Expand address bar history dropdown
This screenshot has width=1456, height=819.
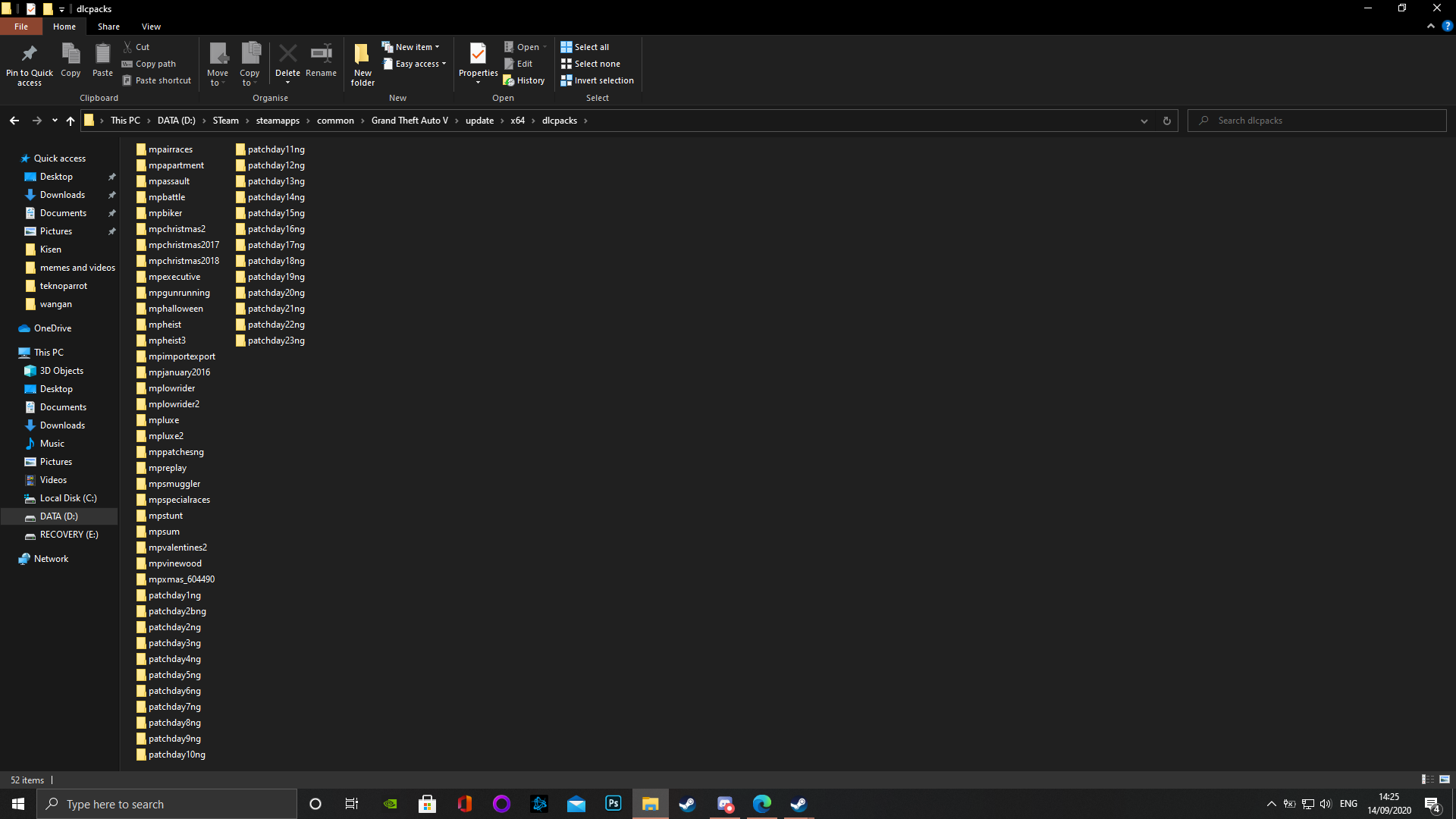1144,121
